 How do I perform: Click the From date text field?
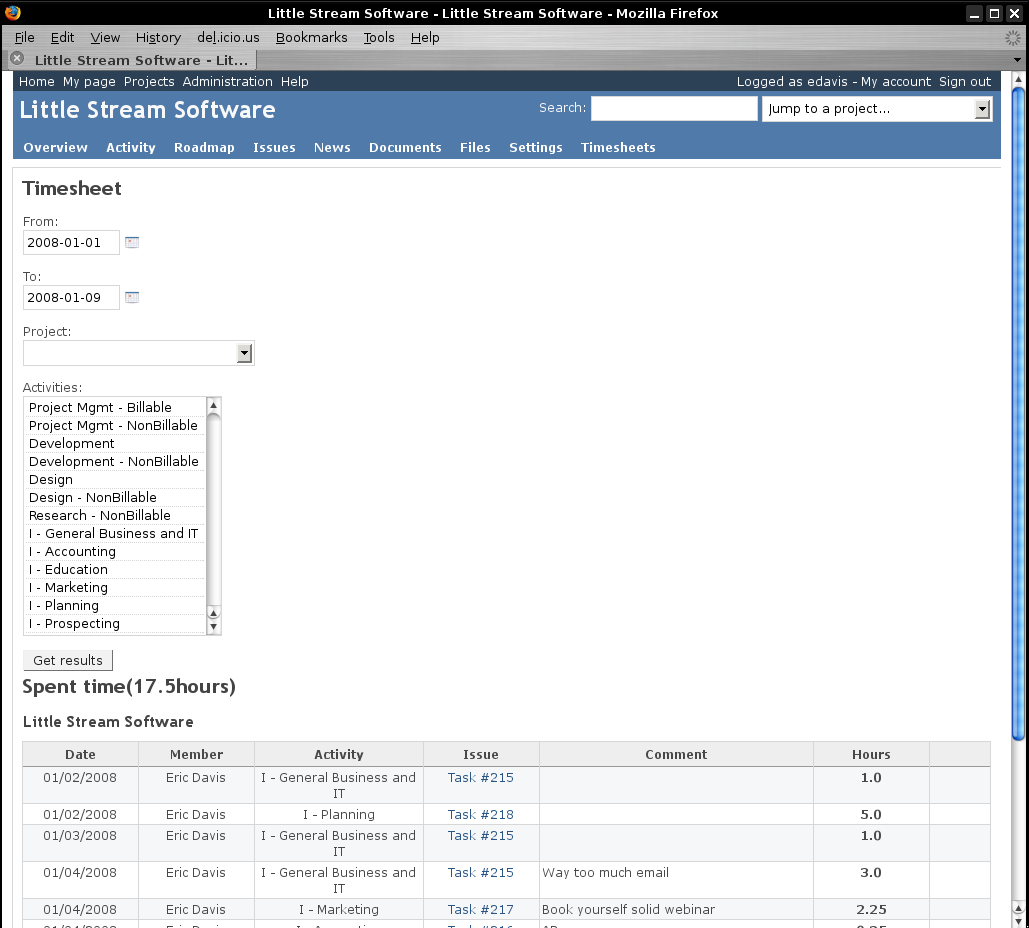coord(70,242)
